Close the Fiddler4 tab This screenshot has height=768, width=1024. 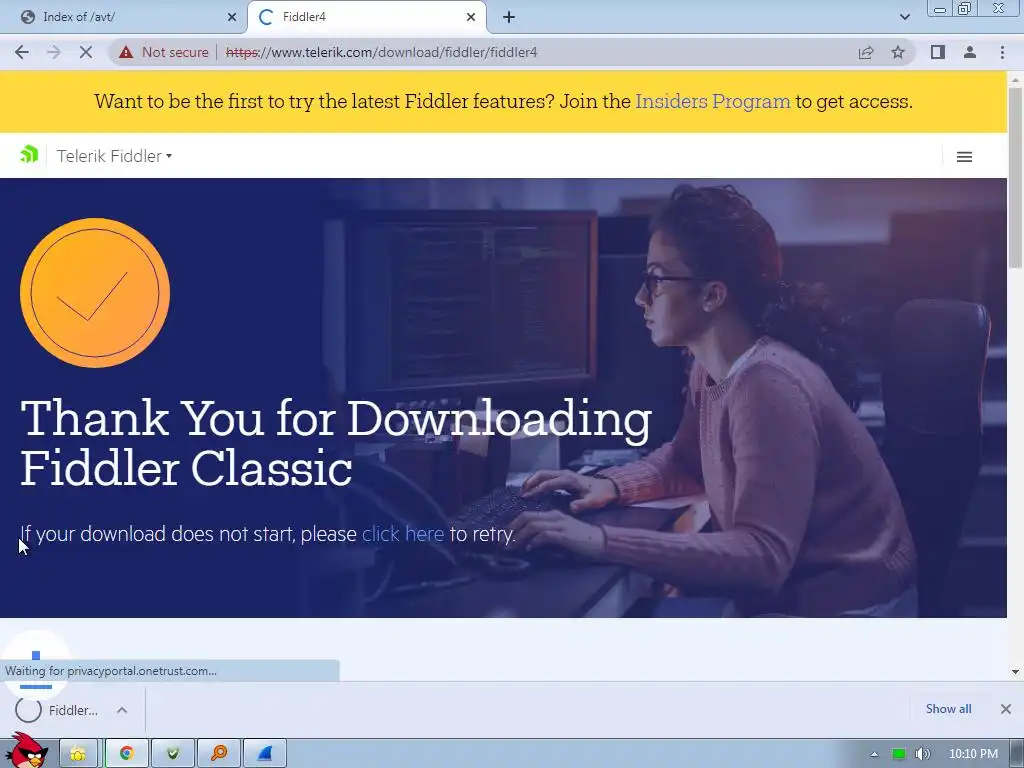[471, 17]
